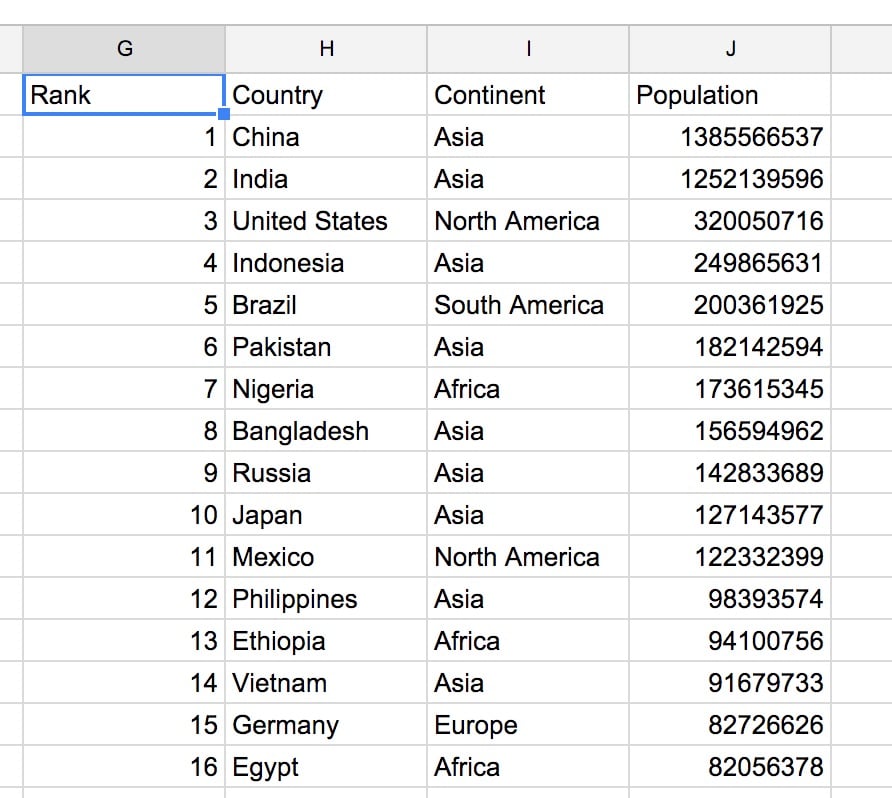Screen dimensions: 892x798
Task: Click population value 94100756
Action: pos(730,641)
